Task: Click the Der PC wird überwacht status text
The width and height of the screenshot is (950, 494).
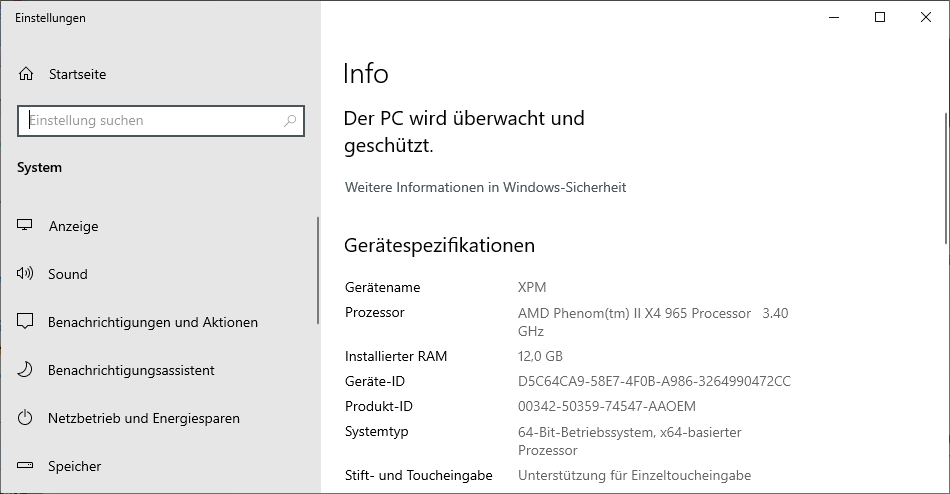Action: (464, 132)
